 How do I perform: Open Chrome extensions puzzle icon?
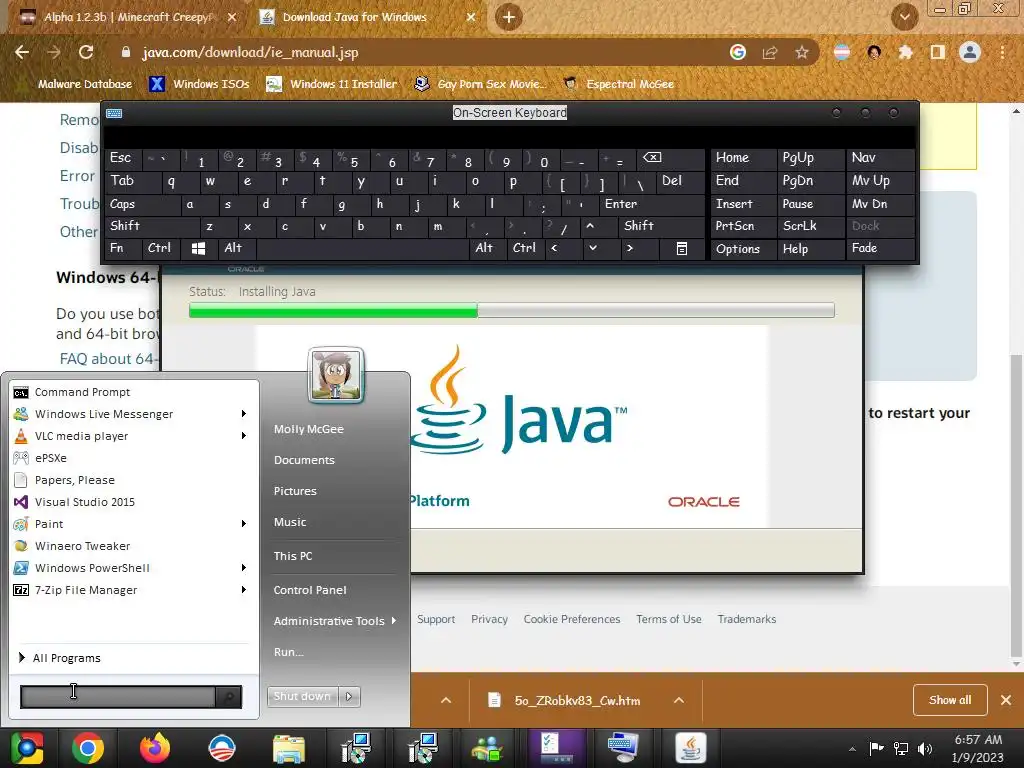(x=905, y=52)
